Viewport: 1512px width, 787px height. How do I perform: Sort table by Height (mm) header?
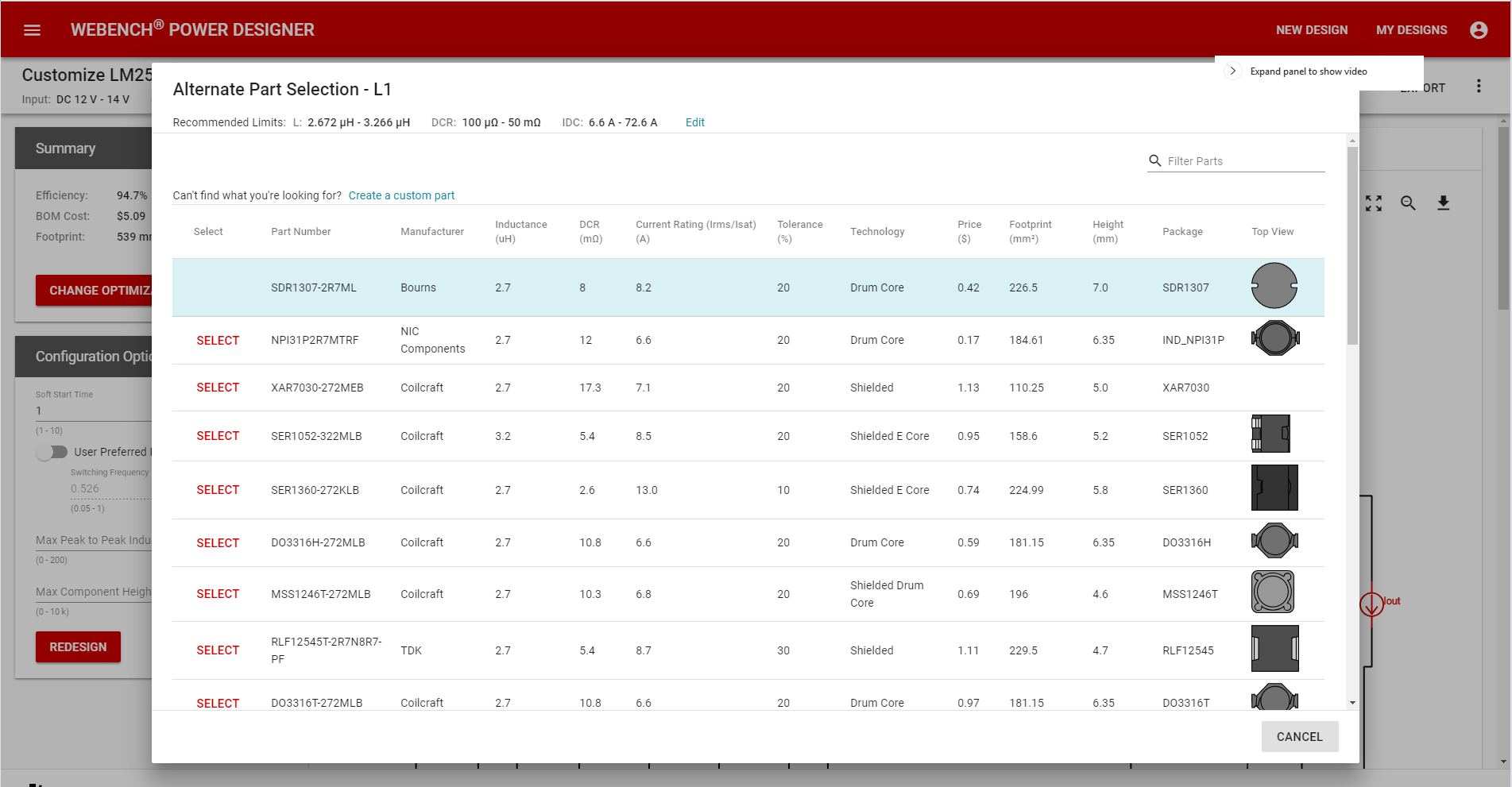[1108, 232]
